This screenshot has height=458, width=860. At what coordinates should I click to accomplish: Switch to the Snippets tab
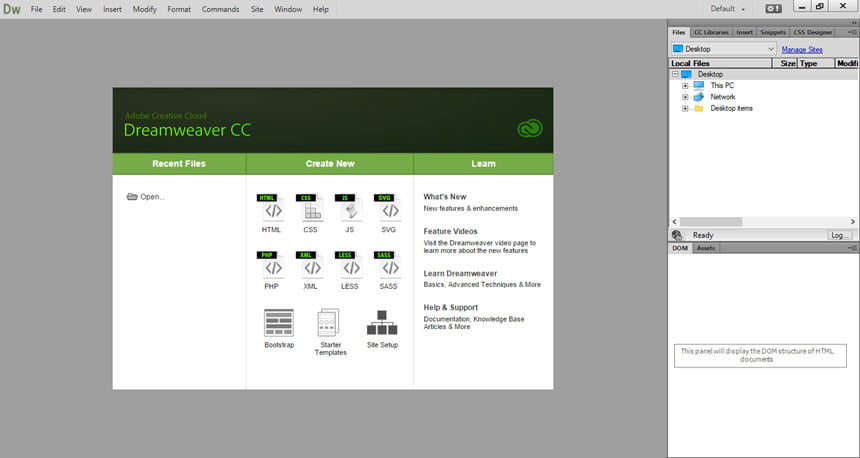pyautogui.click(x=773, y=32)
